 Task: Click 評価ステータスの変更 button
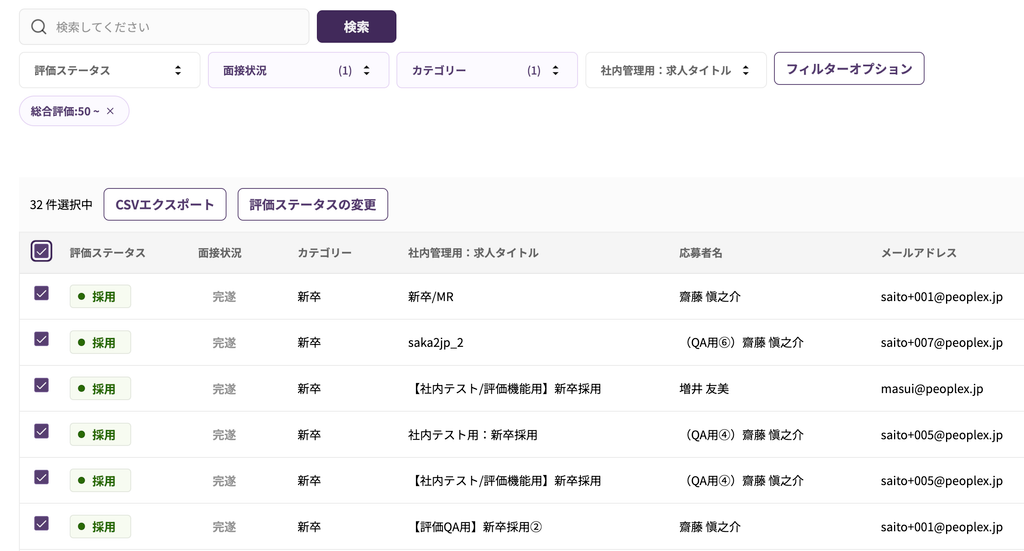click(312, 204)
